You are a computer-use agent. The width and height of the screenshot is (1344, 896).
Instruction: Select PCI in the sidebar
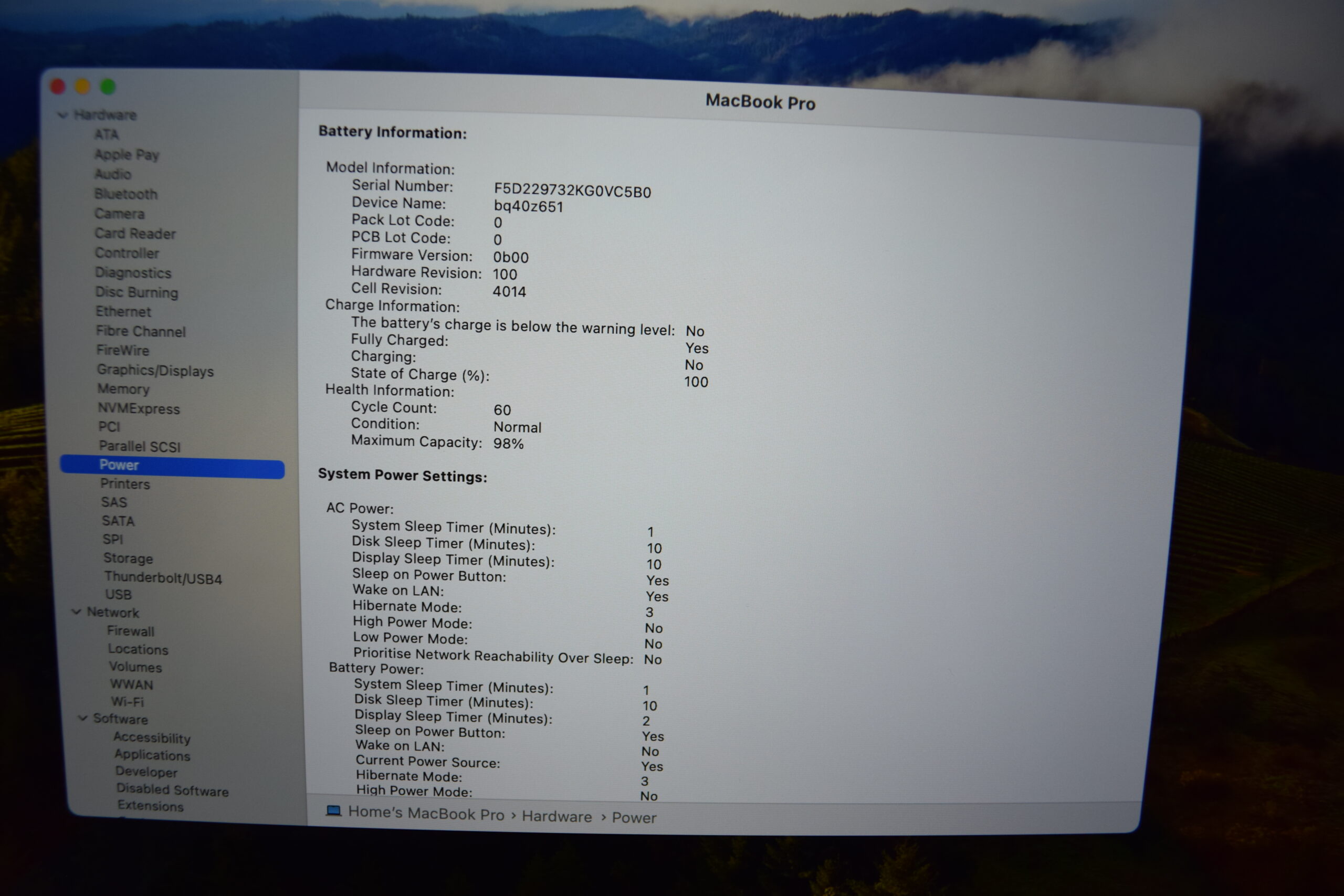[109, 427]
